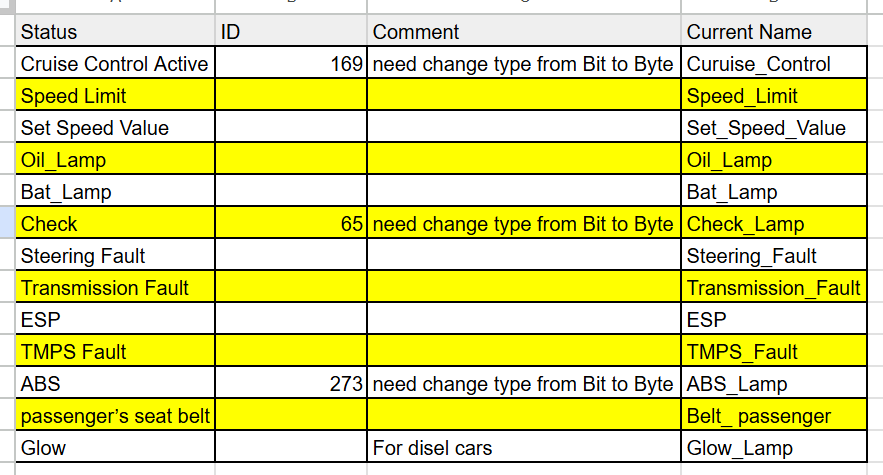
Task: Select the Steering Fault status cell
Action: (x=115, y=256)
